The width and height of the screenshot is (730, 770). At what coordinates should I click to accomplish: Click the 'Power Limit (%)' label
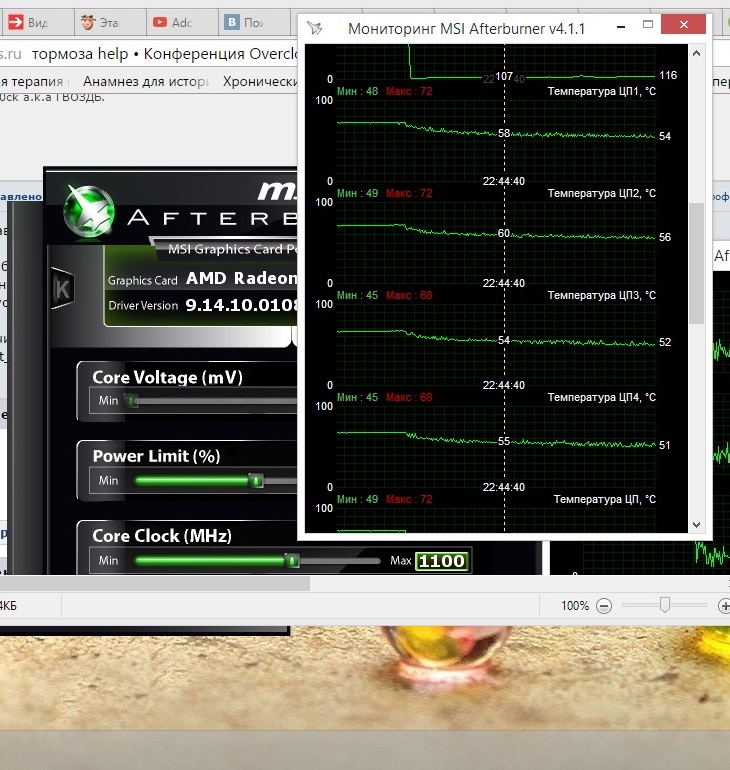click(x=156, y=456)
